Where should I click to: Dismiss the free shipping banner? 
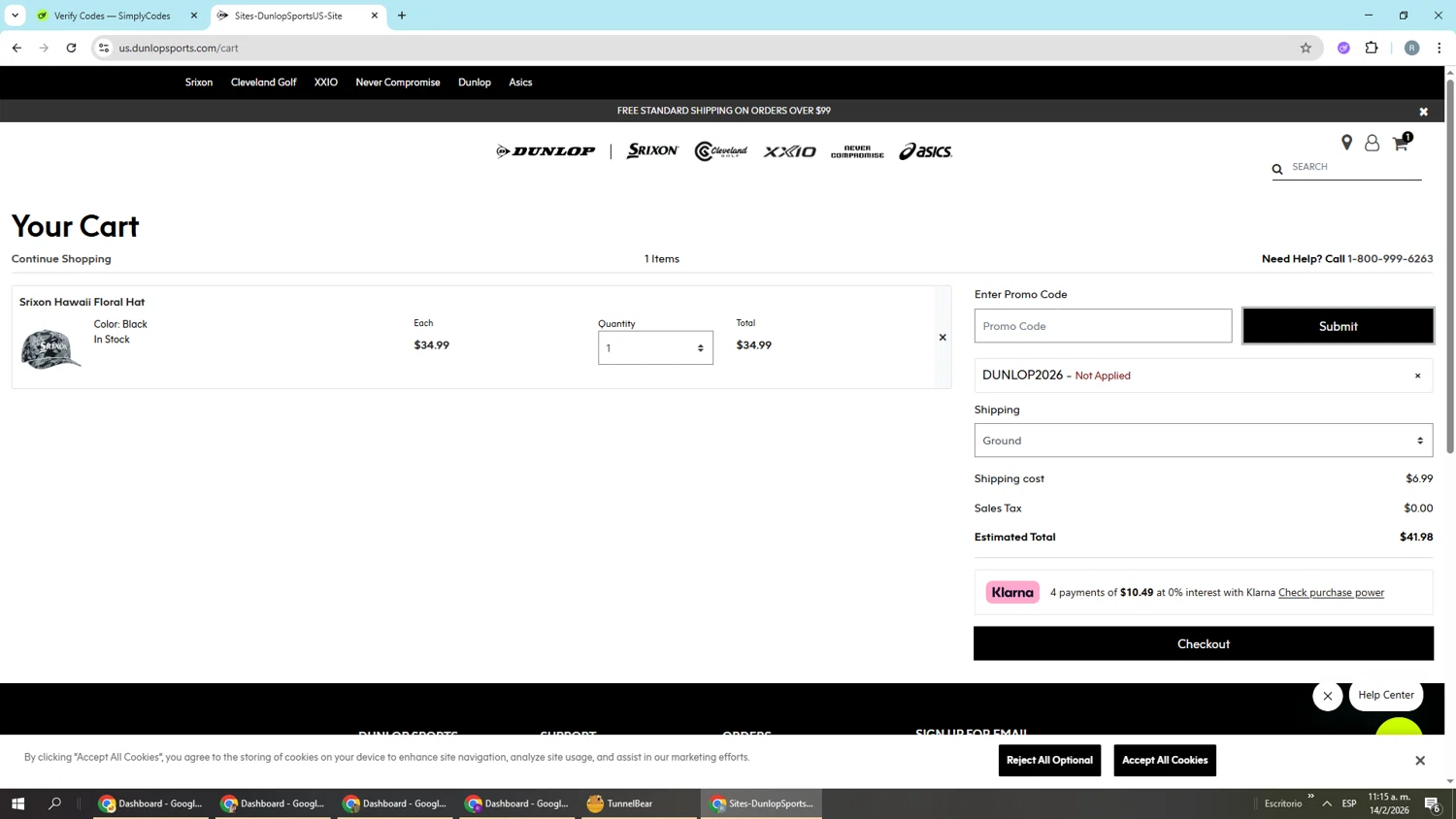1423,112
